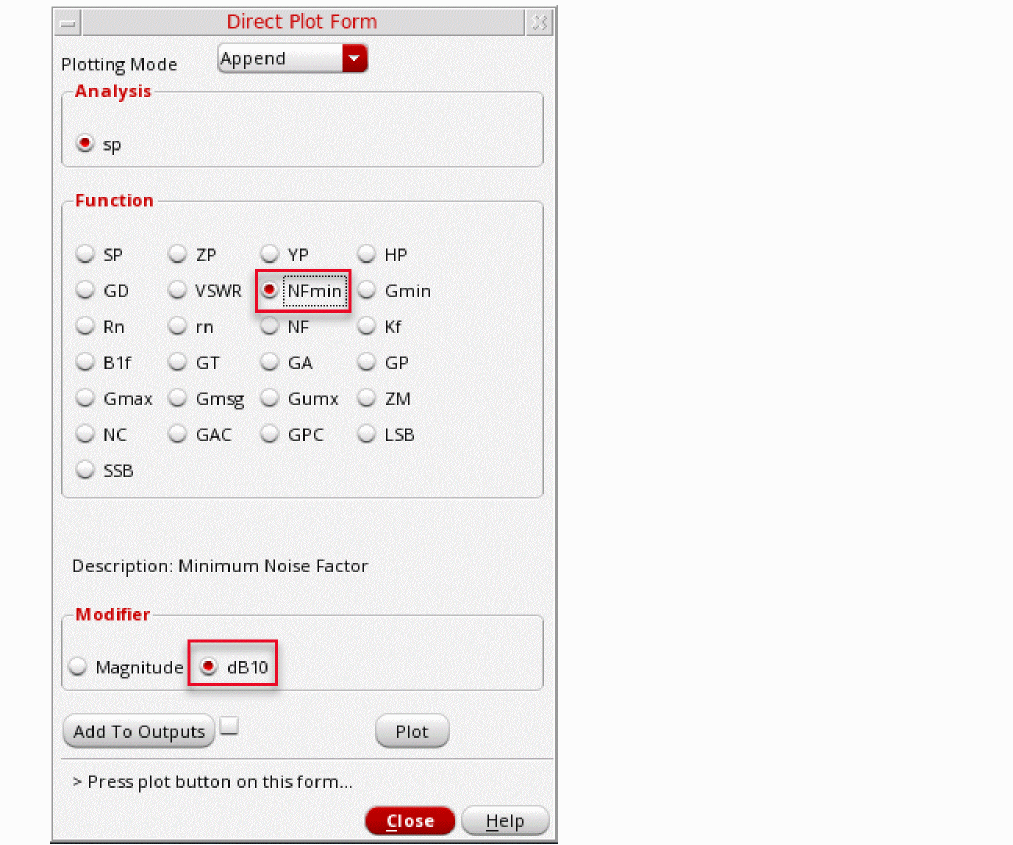Image resolution: width=1013 pixels, height=845 pixels.
Task: Choose the VSWR function option
Action: coord(177,290)
